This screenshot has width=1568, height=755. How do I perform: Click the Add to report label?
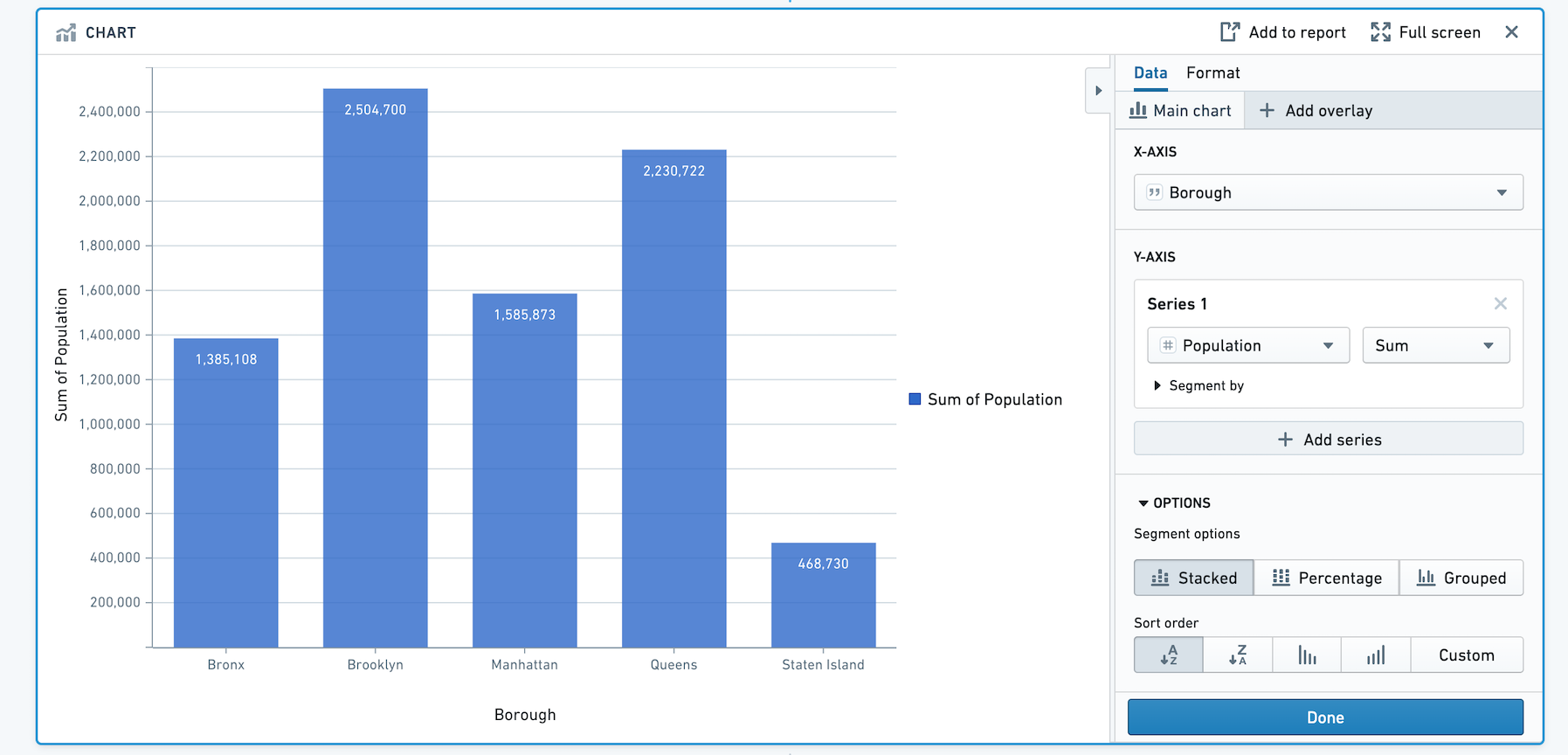[1297, 32]
